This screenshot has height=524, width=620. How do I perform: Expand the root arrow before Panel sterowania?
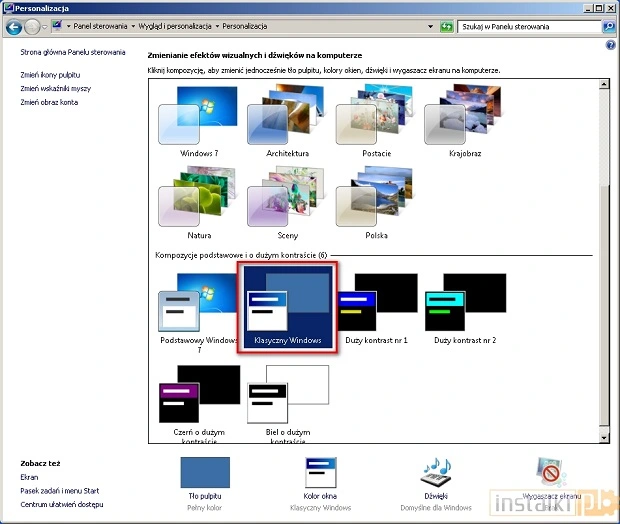[68, 26]
